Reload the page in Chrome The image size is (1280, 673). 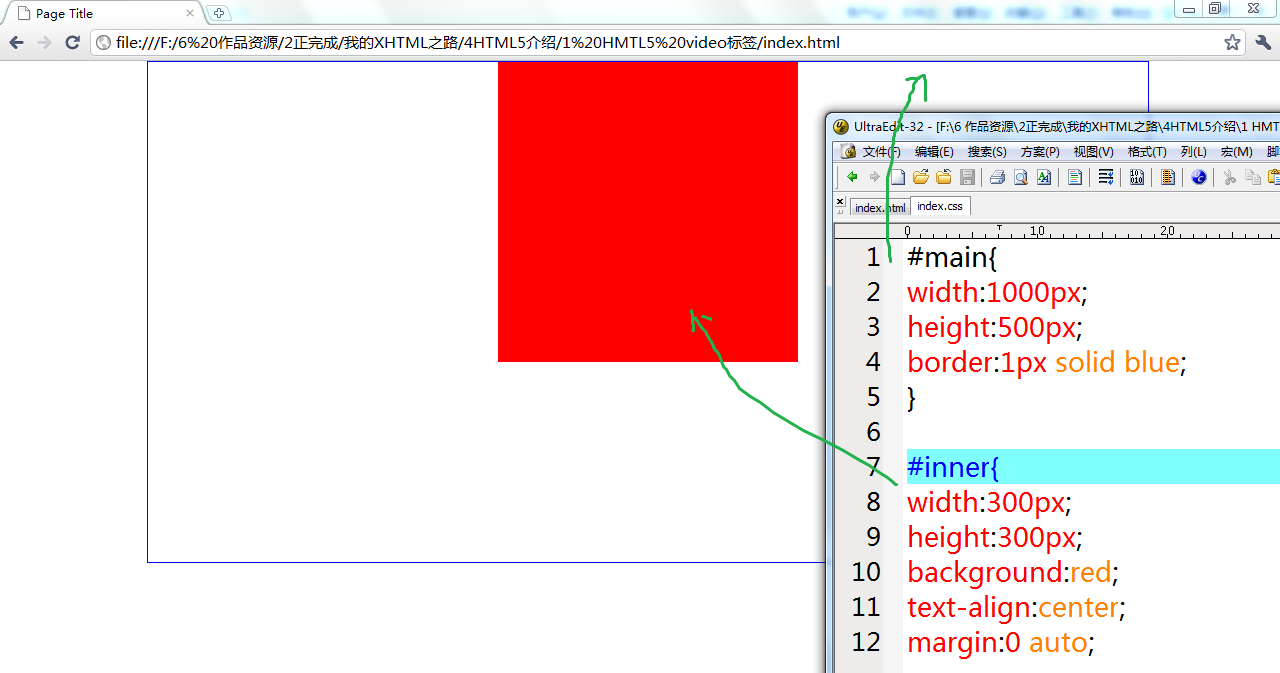pos(72,43)
